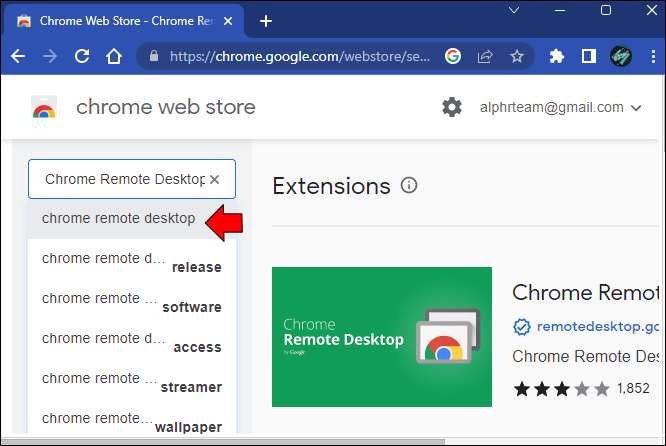Click the Google icon in address bar
This screenshot has height=446, width=666.
pyautogui.click(x=453, y=56)
